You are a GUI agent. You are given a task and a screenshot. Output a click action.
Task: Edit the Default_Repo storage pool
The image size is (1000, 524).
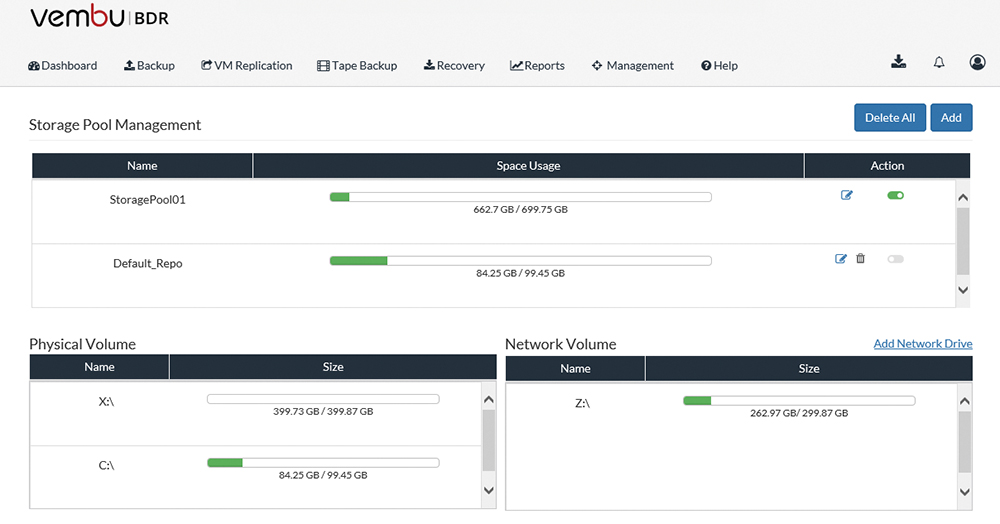[x=841, y=259]
